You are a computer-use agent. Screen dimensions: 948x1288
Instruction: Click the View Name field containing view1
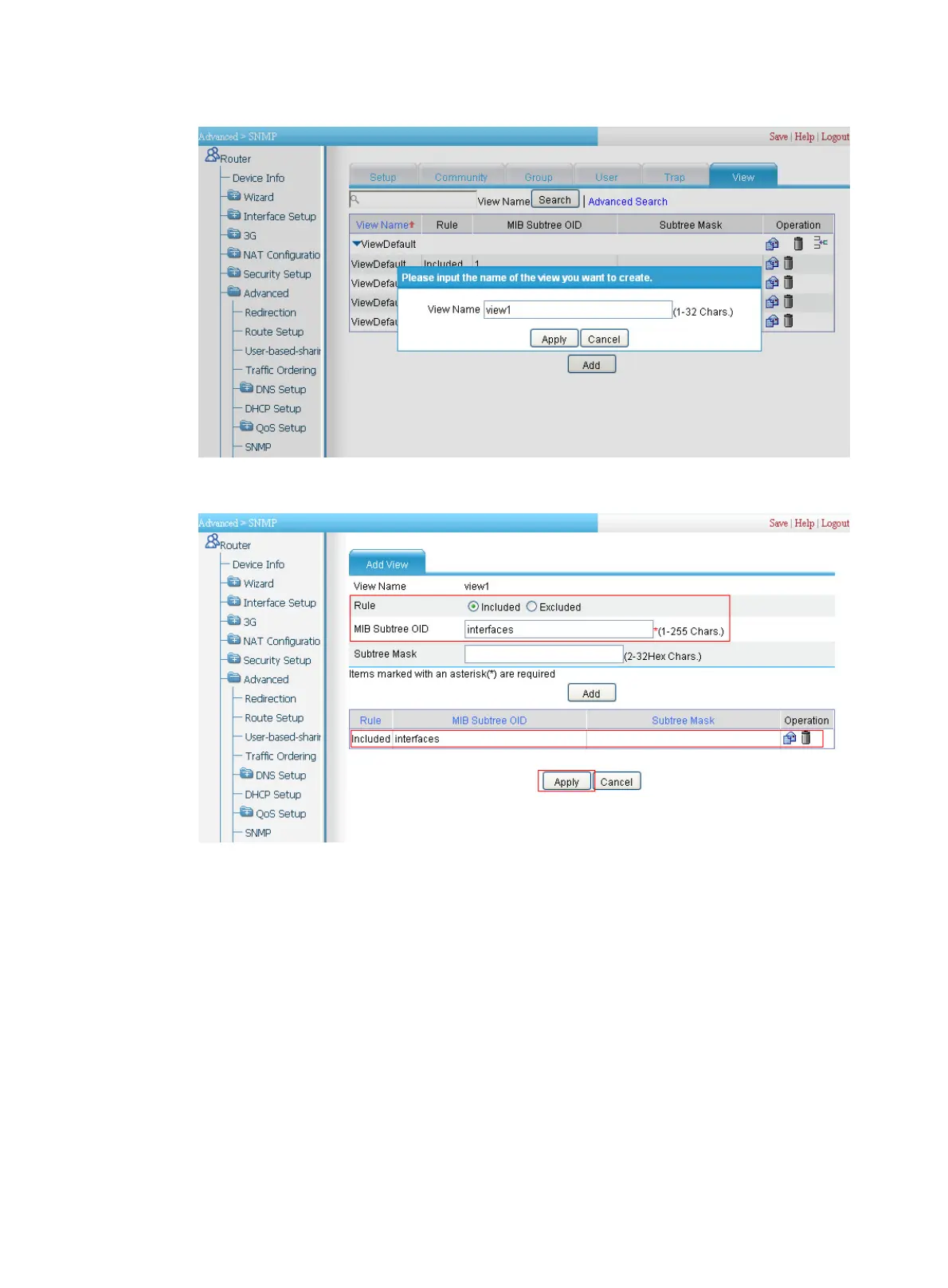pos(578,309)
